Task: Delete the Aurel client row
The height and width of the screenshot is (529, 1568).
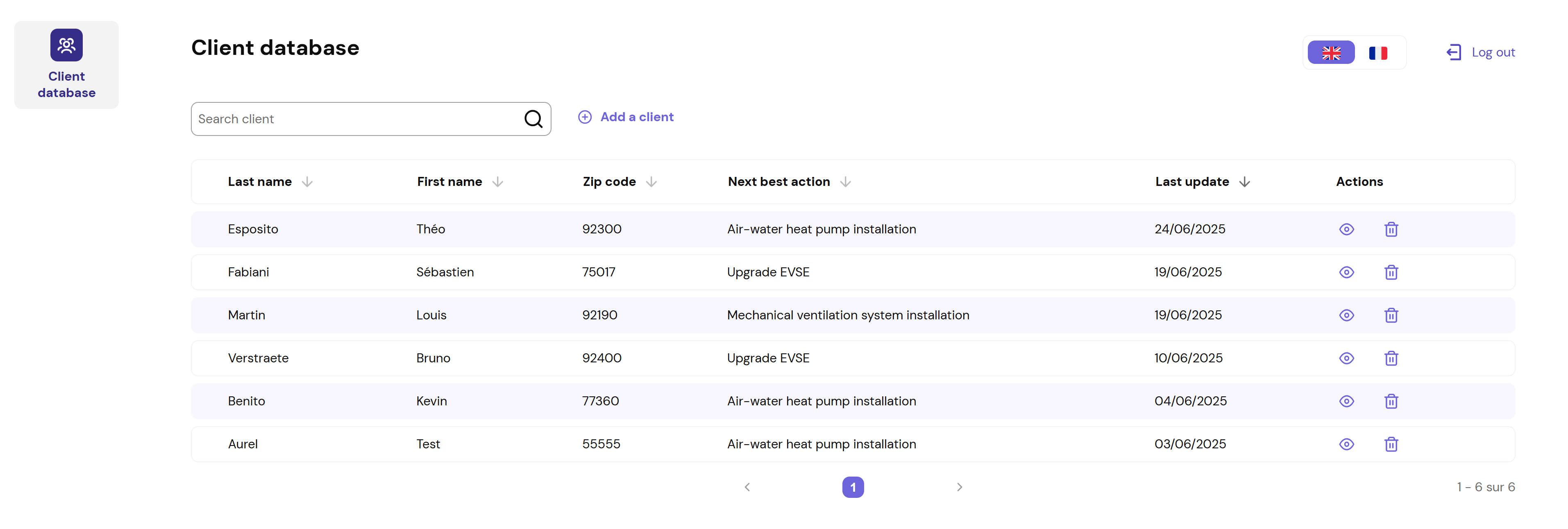Action: pos(1391,445)
